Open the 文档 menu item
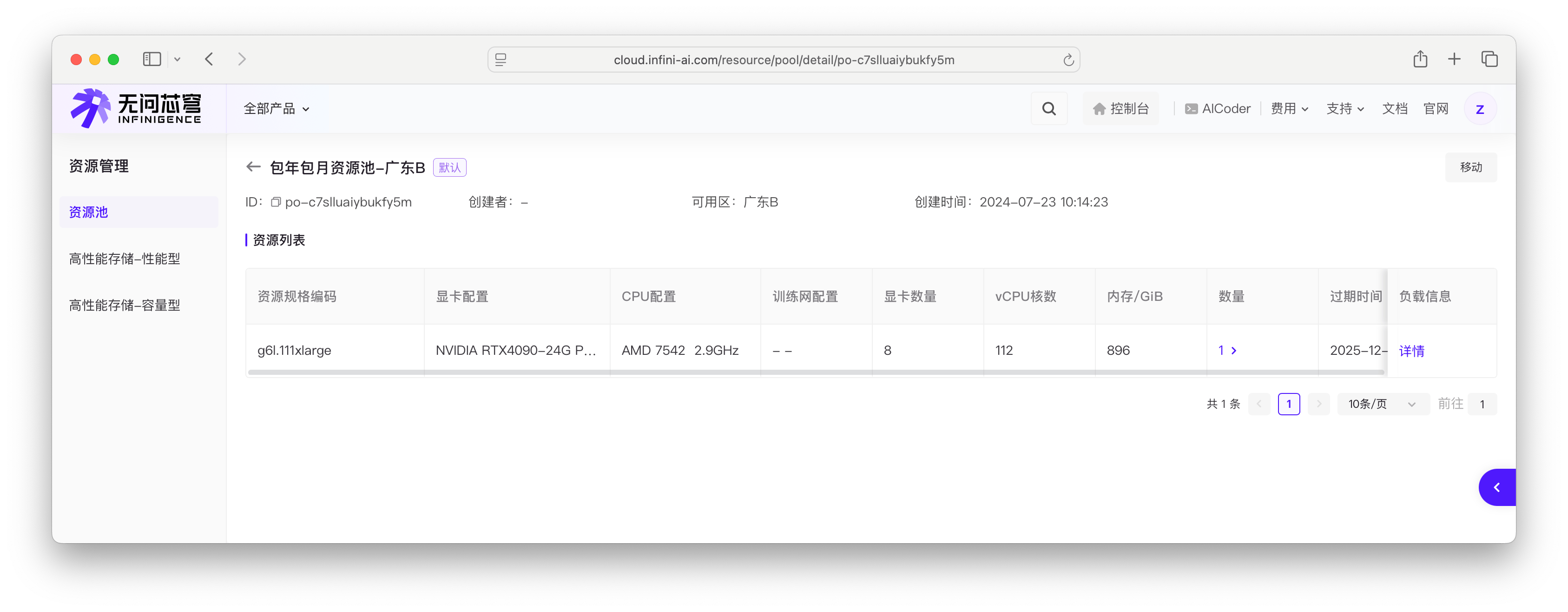Screen dimensions: 1568x612 (x=1395, y=108)
